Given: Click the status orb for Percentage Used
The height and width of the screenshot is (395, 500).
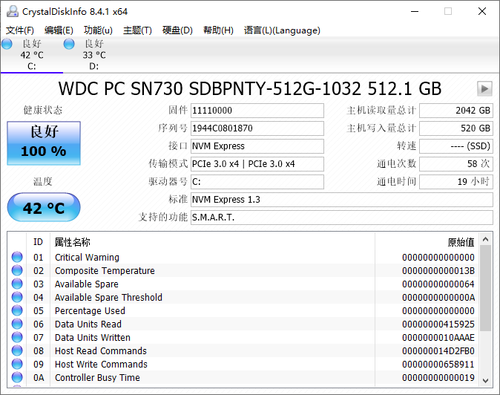Looking at the screenshot, I should pos(17,310).
